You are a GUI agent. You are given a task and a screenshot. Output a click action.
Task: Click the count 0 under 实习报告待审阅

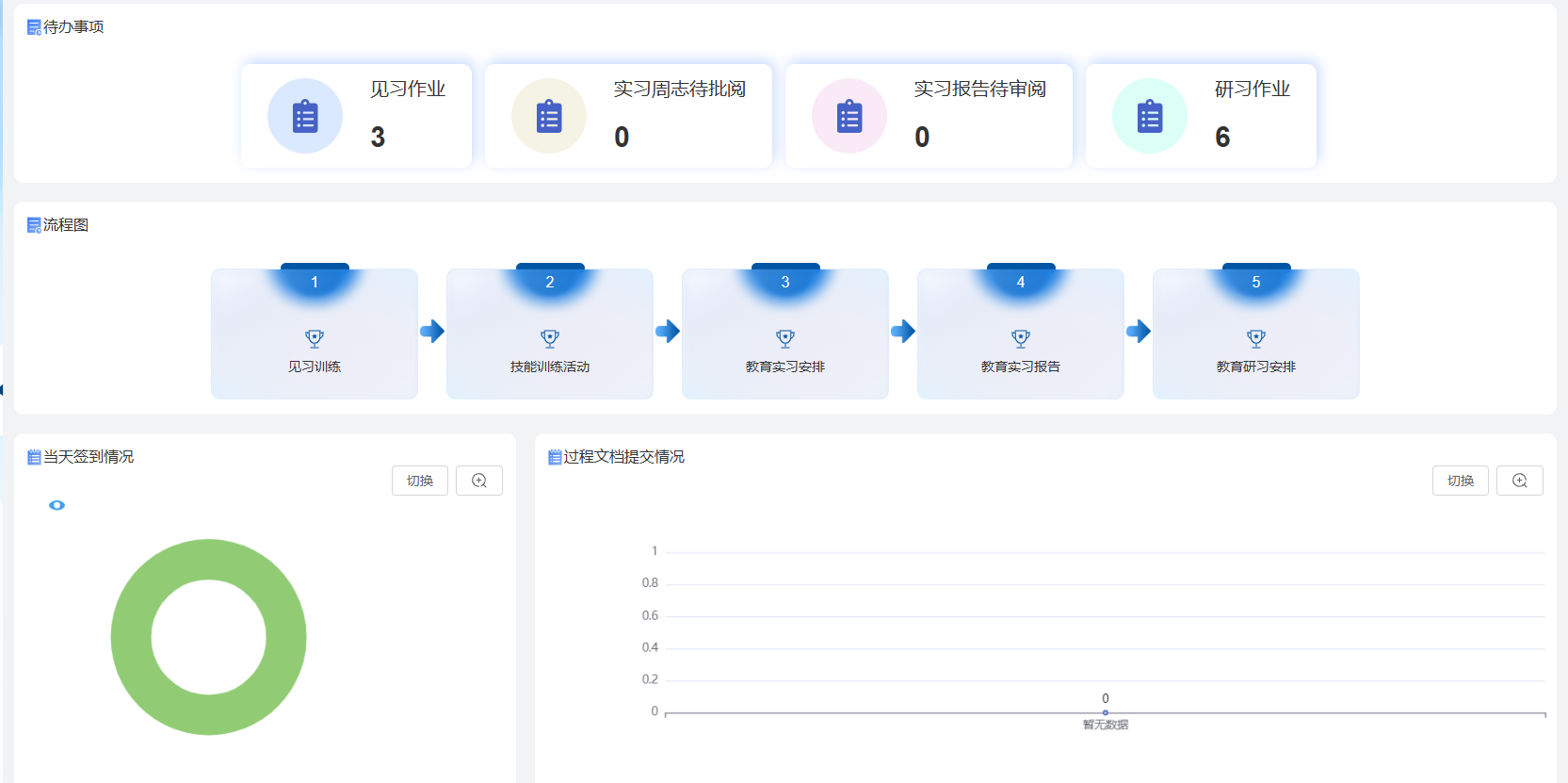pos(922,138)
